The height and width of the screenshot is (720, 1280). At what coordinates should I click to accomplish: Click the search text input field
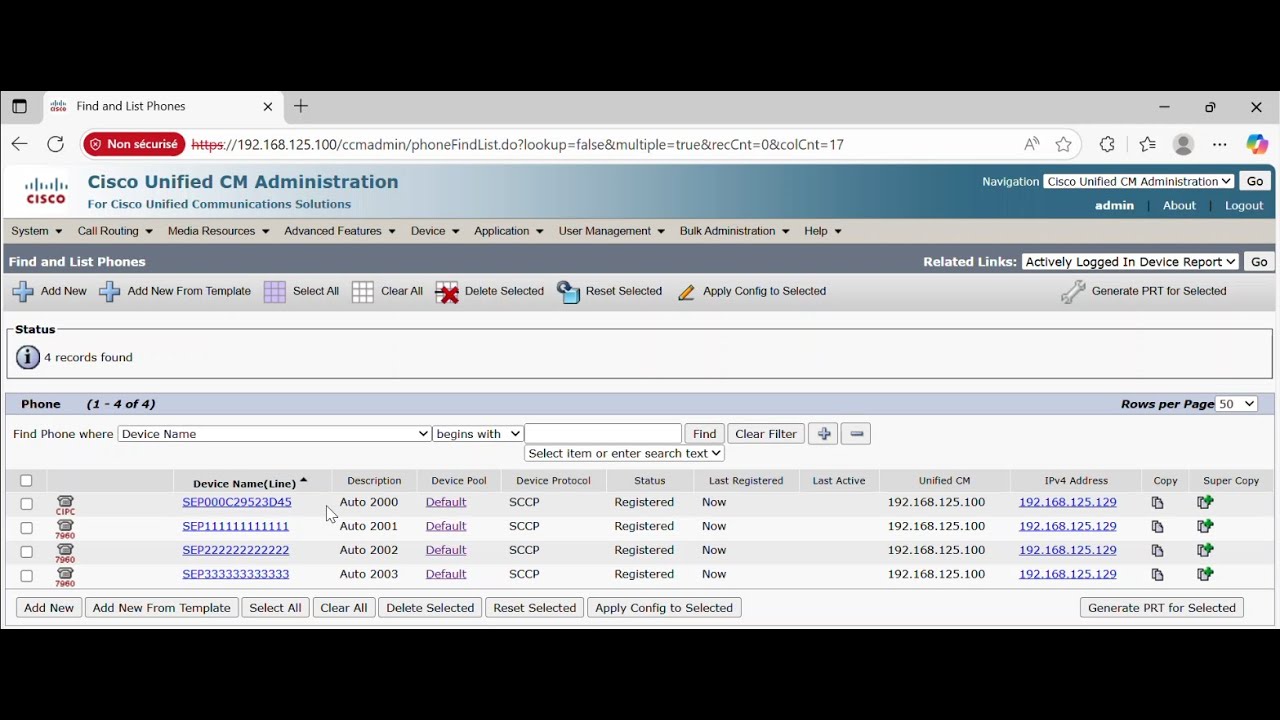coord(603,434)
